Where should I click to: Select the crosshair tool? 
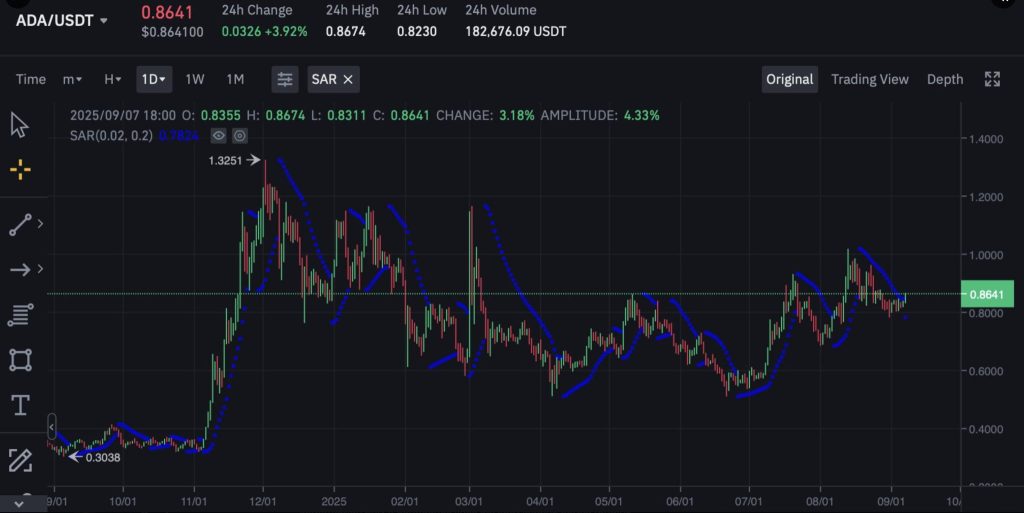click(20, 170)
